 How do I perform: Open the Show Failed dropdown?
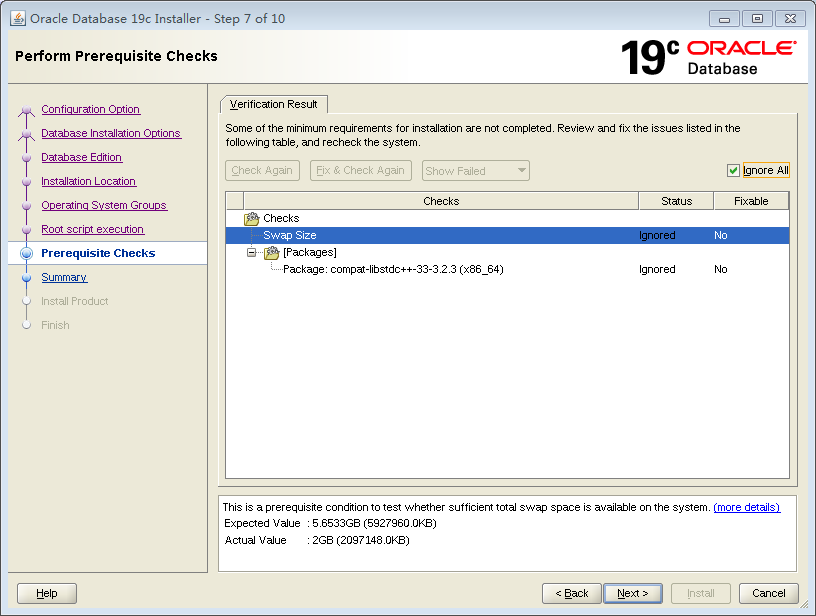(475, 171)
